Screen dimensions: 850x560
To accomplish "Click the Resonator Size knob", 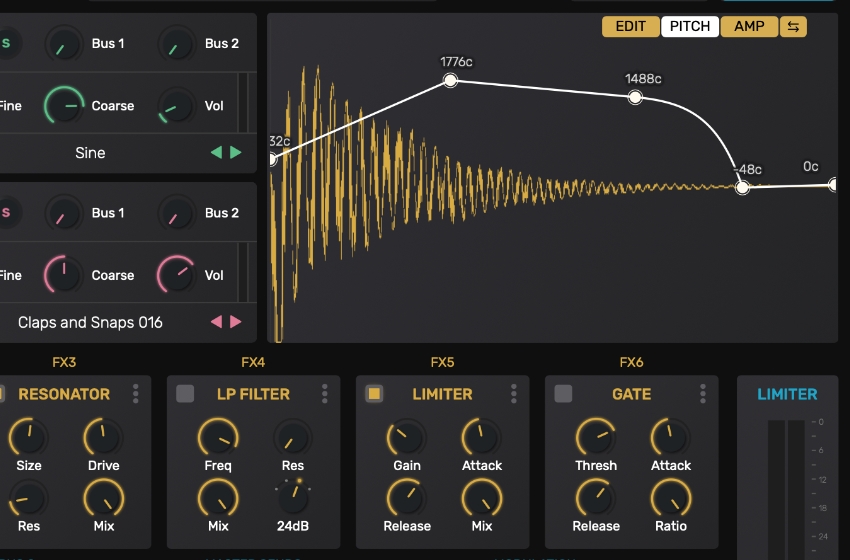I will click(x=29, y=437).
